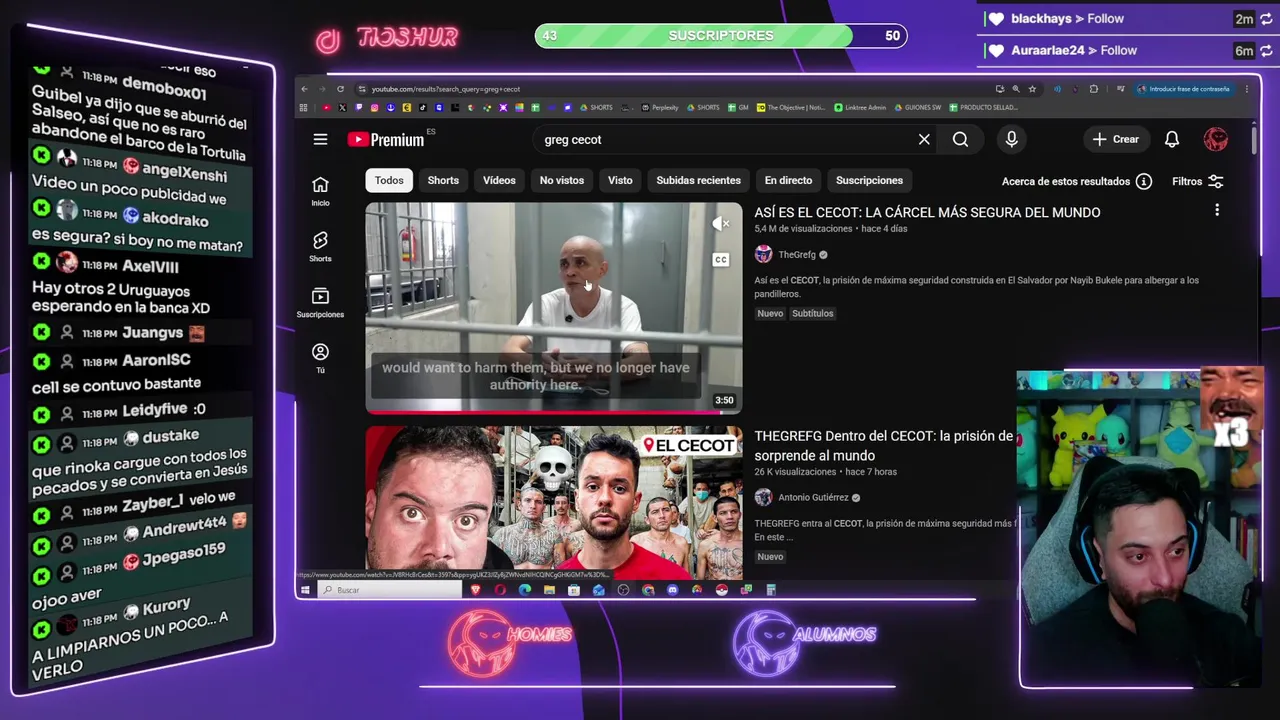Open The Objective bookmark
1280x720 pixels.
coord(791,107)
